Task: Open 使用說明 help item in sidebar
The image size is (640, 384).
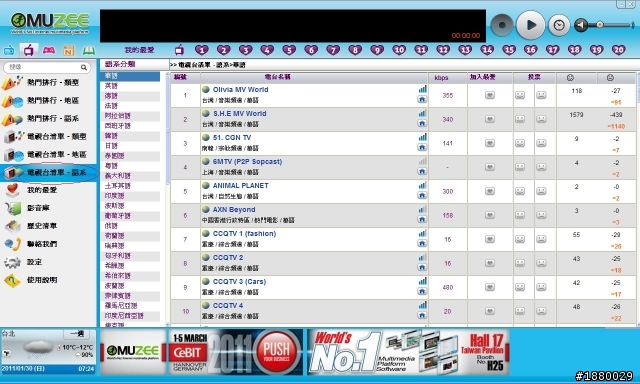Action: pyautogui.click(x=48, y=280)
